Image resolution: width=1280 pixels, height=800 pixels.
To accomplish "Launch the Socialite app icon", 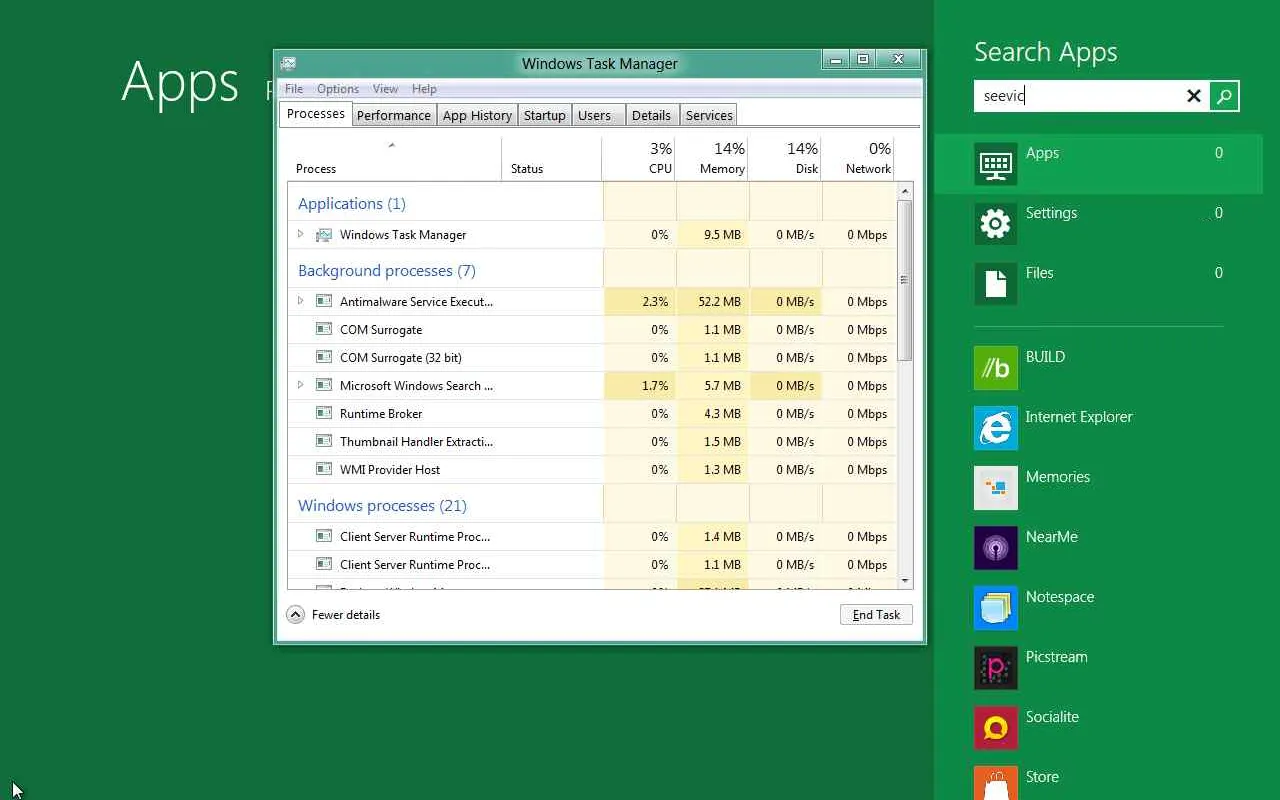I will [x=996, y=728].
